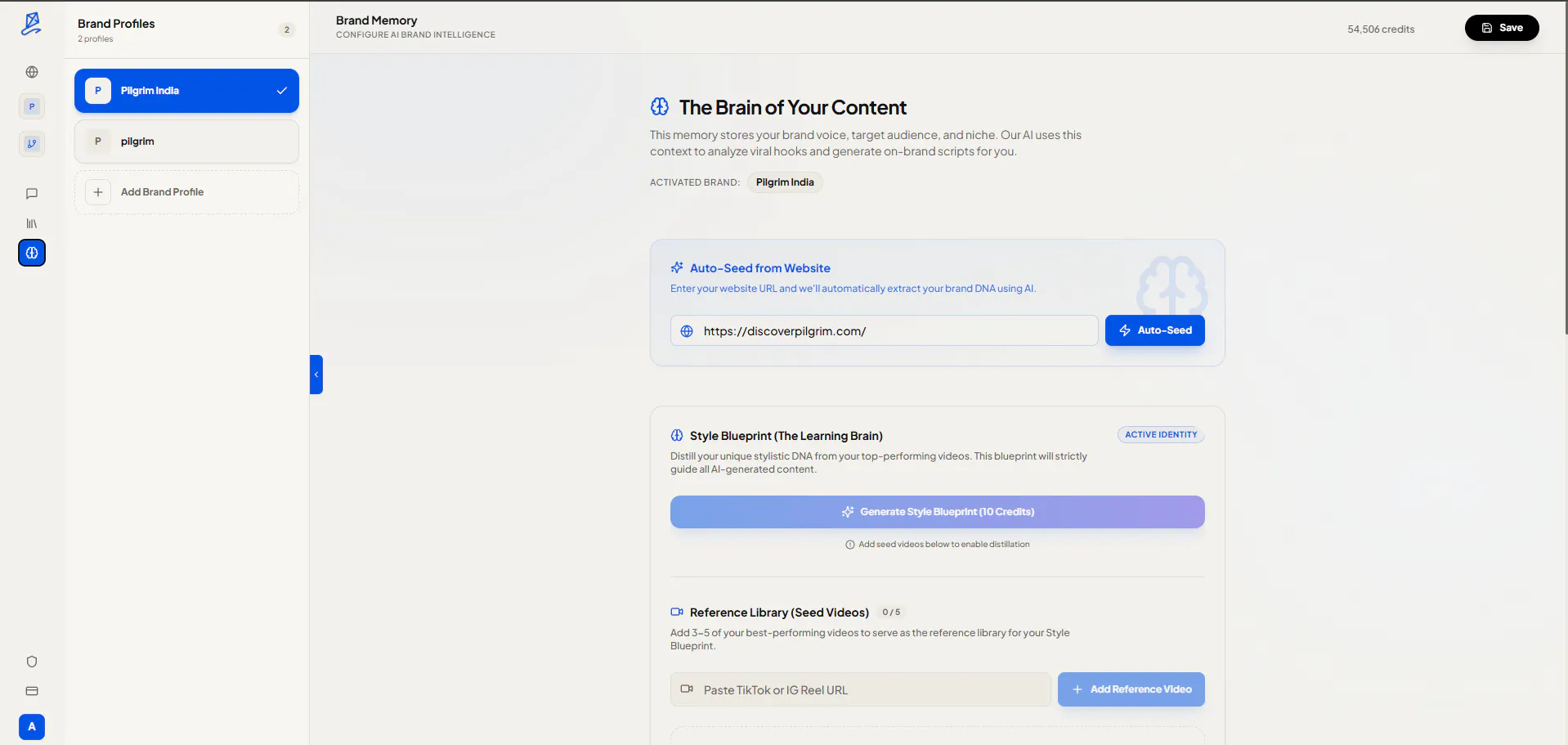This screenshot has width=1568, height=745.
Task: Select the P workspace icon in sidebar
Action: coord(32,106)
